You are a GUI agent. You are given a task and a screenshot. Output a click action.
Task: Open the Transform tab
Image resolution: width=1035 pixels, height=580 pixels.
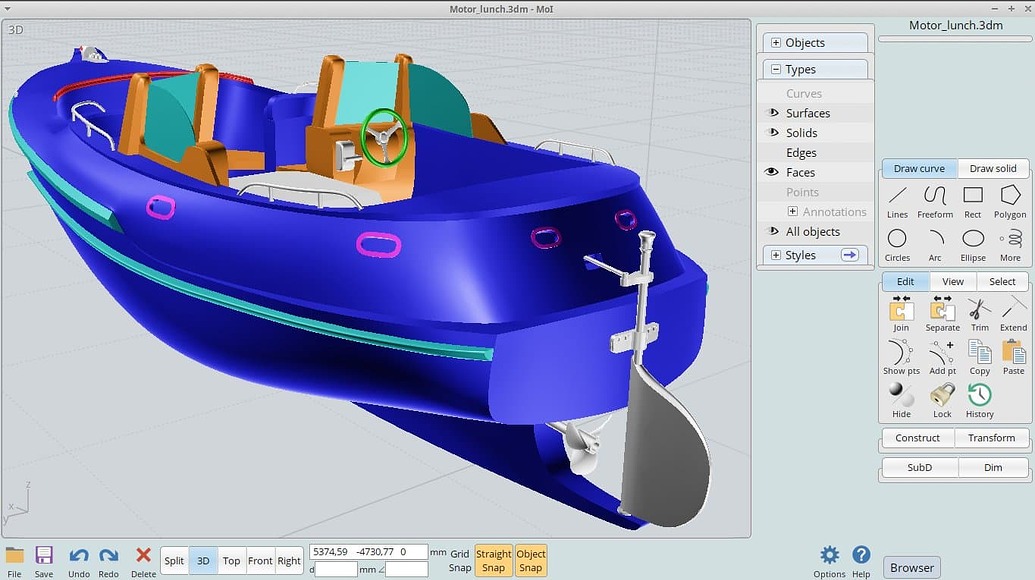(x=991, y=437)
